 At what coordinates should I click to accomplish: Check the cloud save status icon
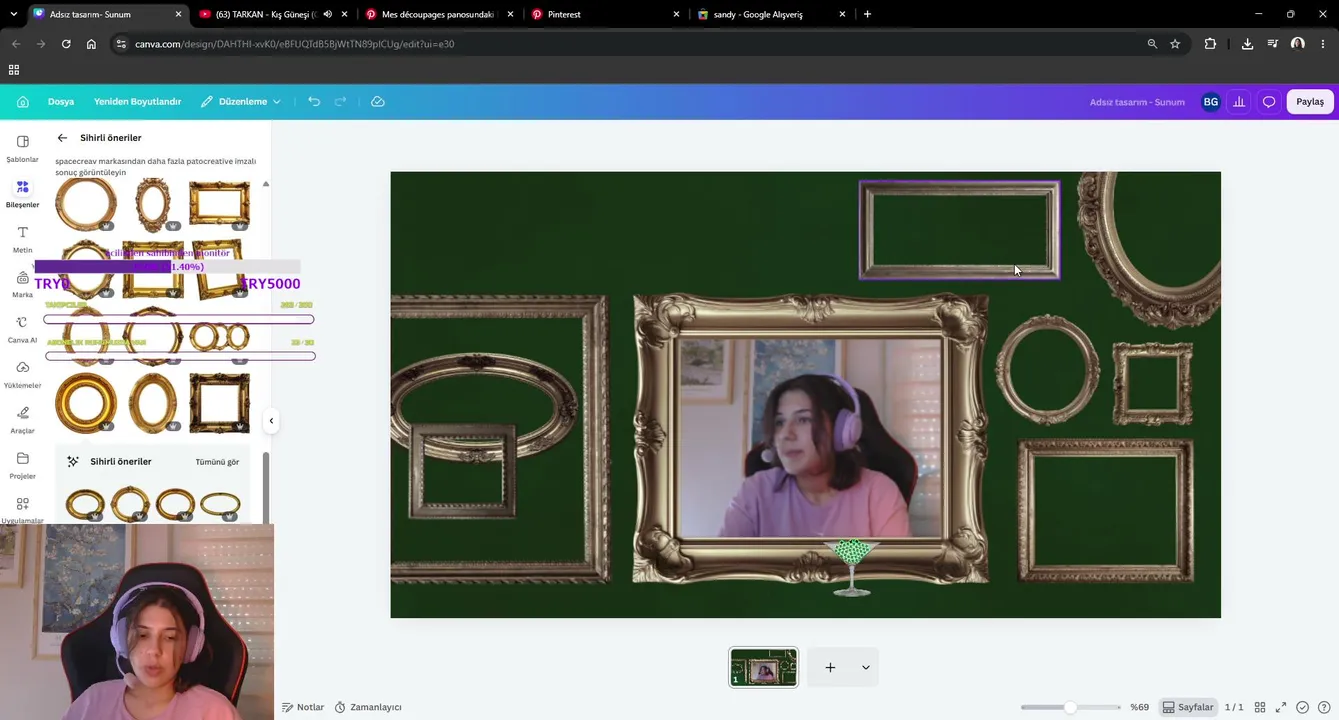(378, 102)
